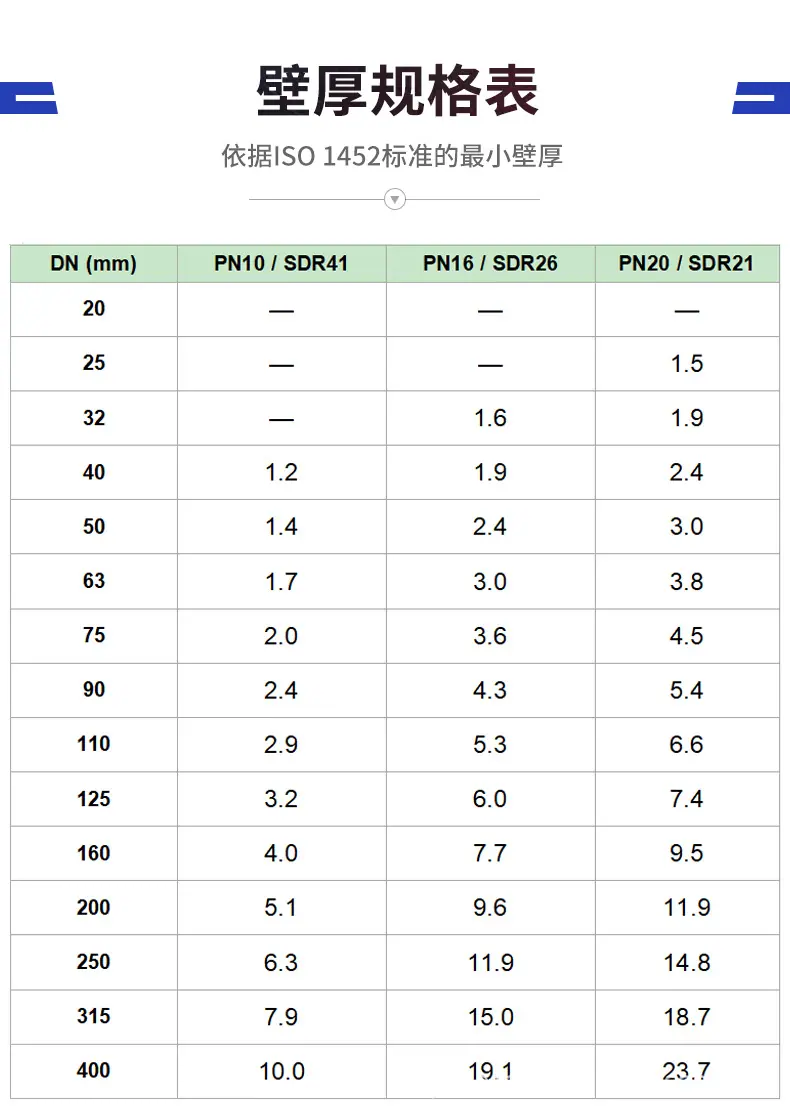This screenshot has height=1117, width=790.
Task: Click the 10.0 value in DN 400 row
Action: (x=281, y=1071)
